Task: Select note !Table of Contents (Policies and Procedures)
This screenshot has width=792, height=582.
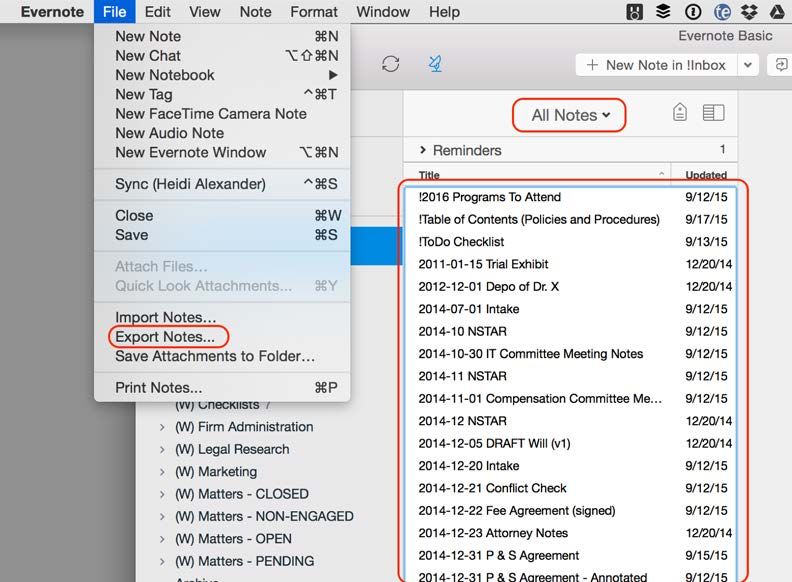Action: [571, 219]
